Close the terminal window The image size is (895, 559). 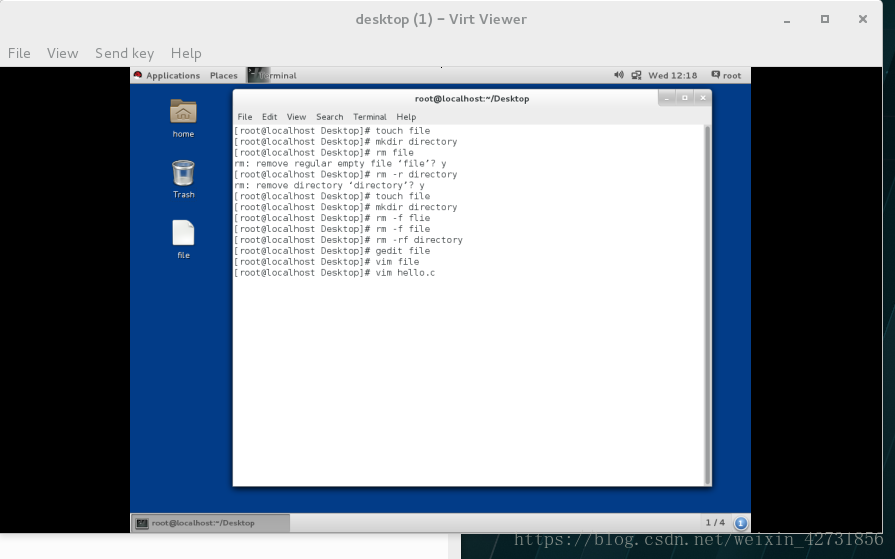click(703, 98)
